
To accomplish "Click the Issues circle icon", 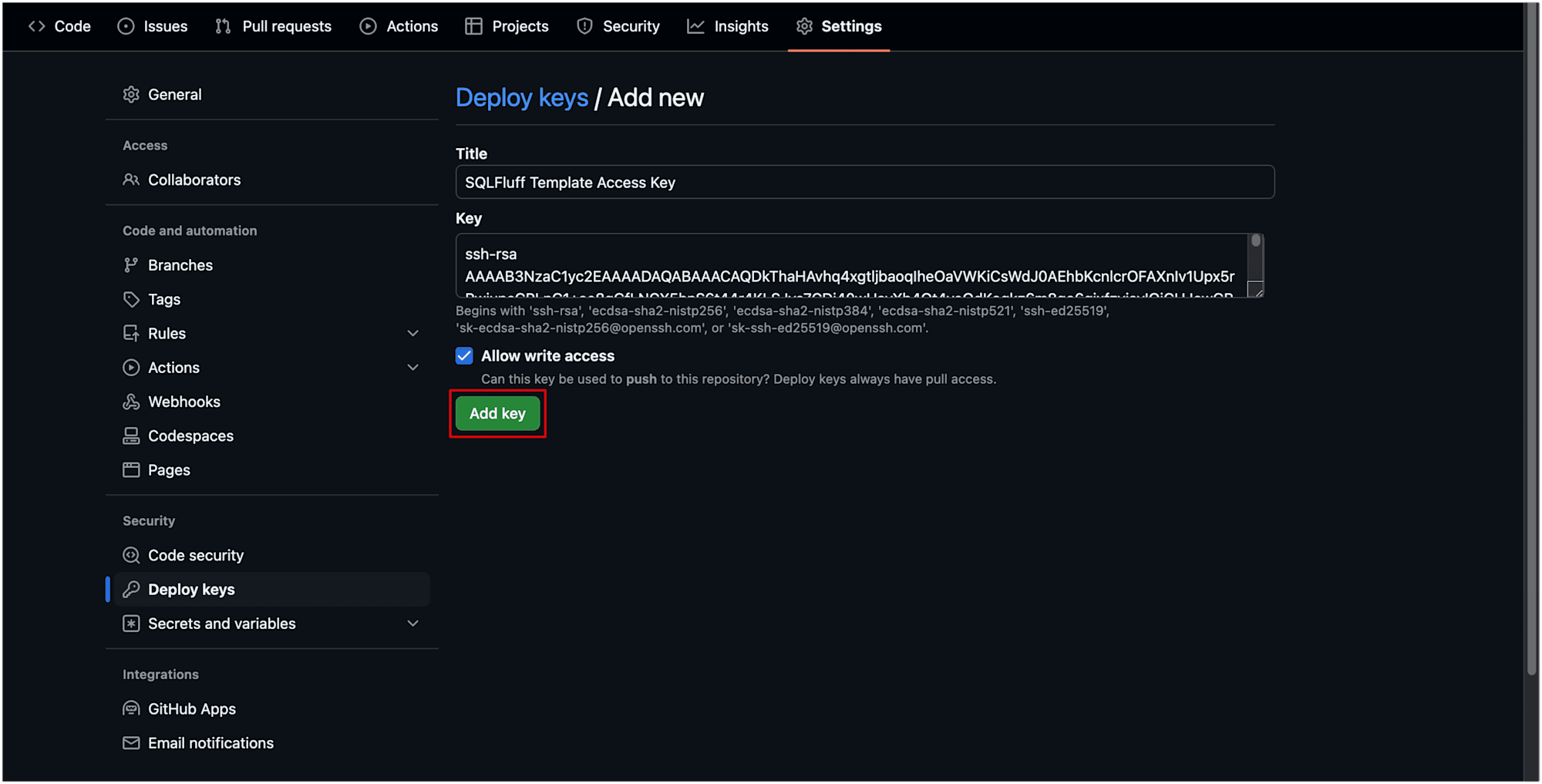I will click(126, 26).
